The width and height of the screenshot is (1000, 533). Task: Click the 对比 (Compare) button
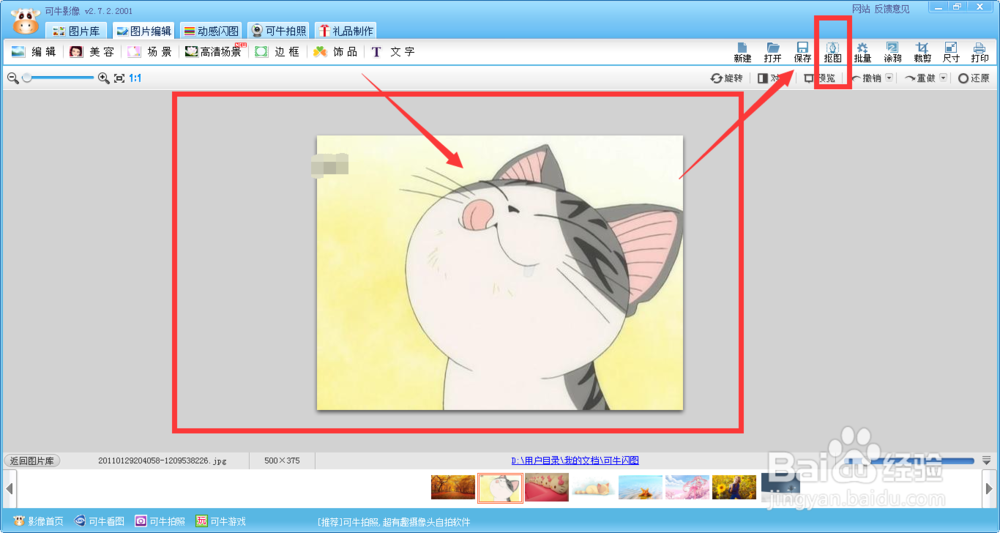(772, 78)
